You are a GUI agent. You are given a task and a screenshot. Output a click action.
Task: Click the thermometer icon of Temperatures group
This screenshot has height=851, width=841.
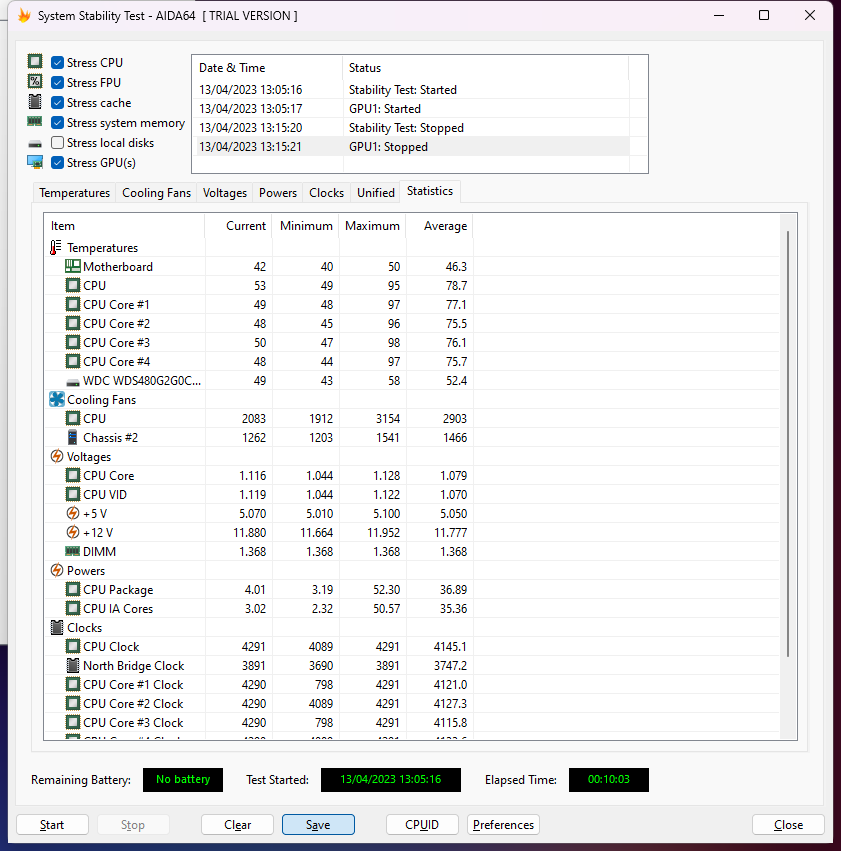point(55,247)
